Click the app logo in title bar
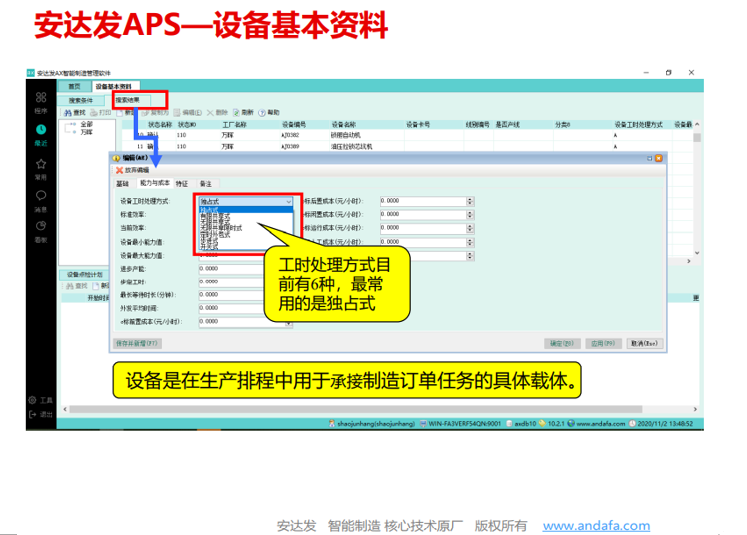The height and width of the screenshot is (535, 747). pyautogui.click(x=30, y=73)
